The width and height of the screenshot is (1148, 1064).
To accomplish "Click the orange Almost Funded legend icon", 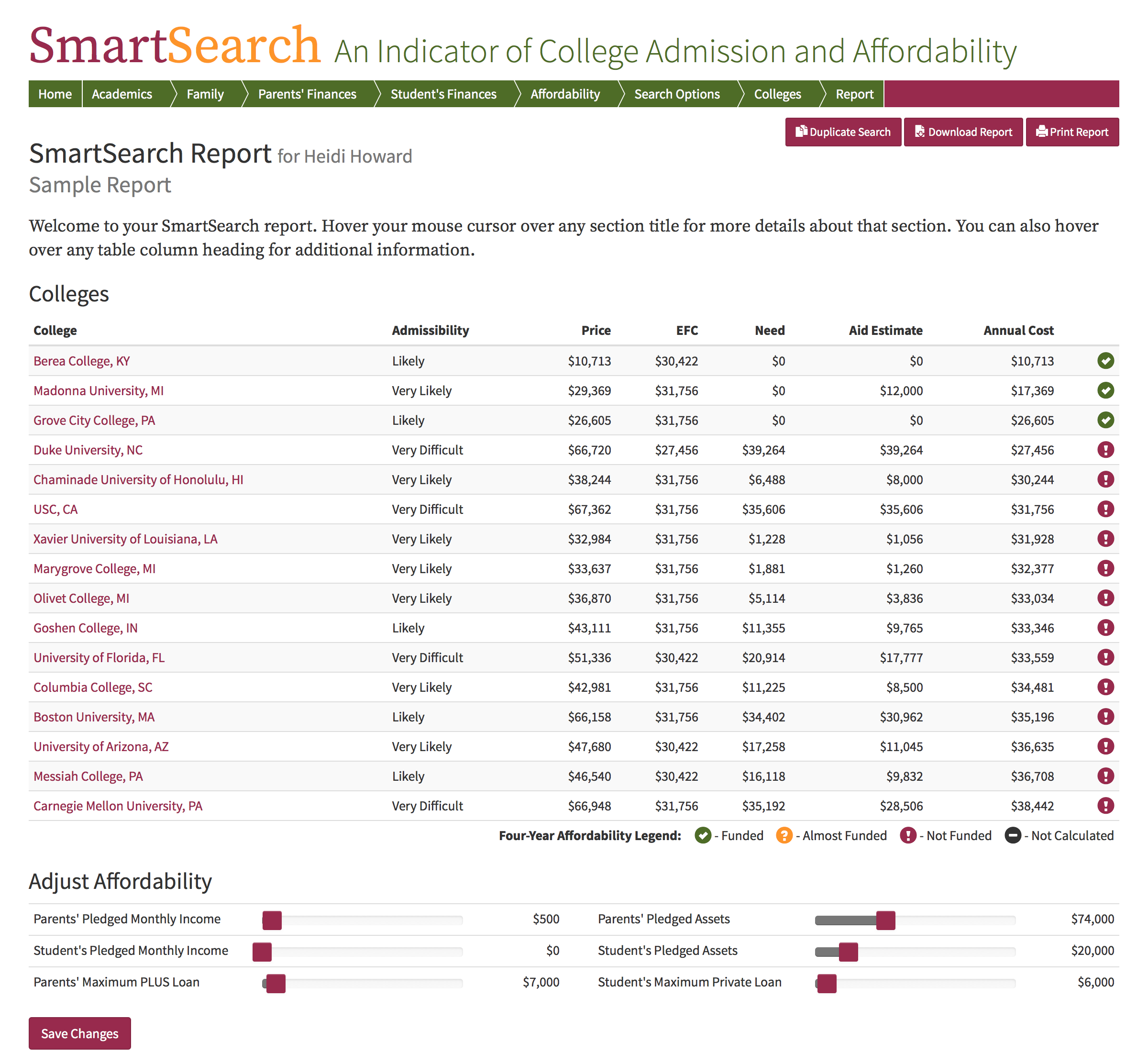I will click(784, 835).
